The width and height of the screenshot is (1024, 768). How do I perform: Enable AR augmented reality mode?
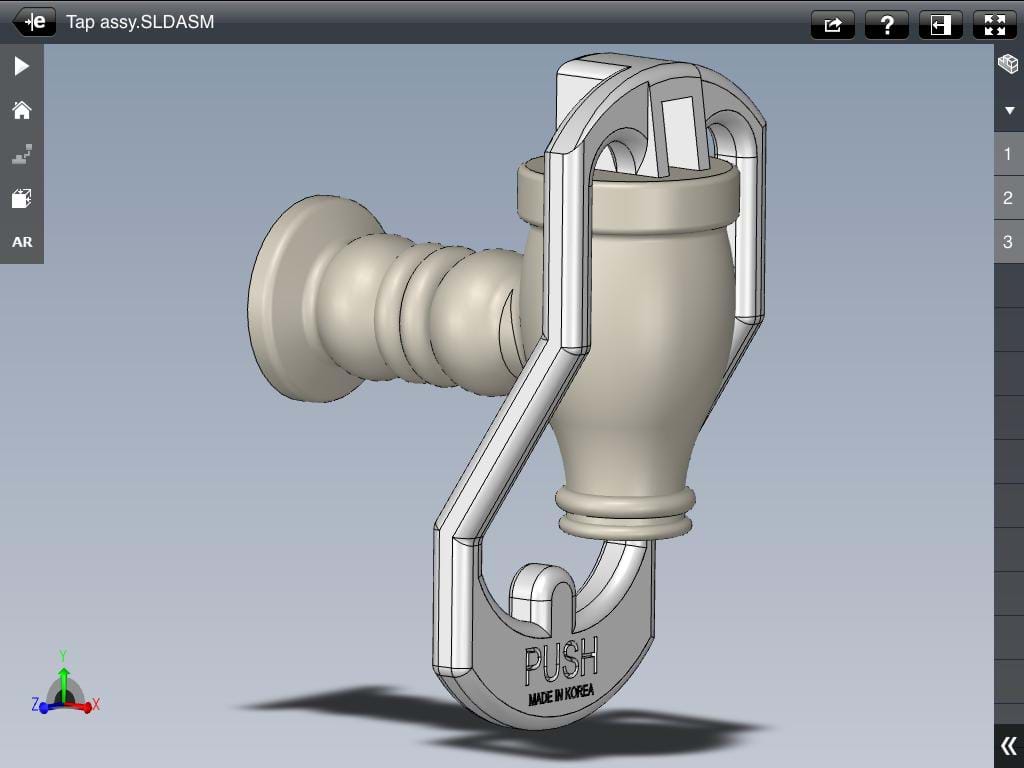tap(21, 242)
